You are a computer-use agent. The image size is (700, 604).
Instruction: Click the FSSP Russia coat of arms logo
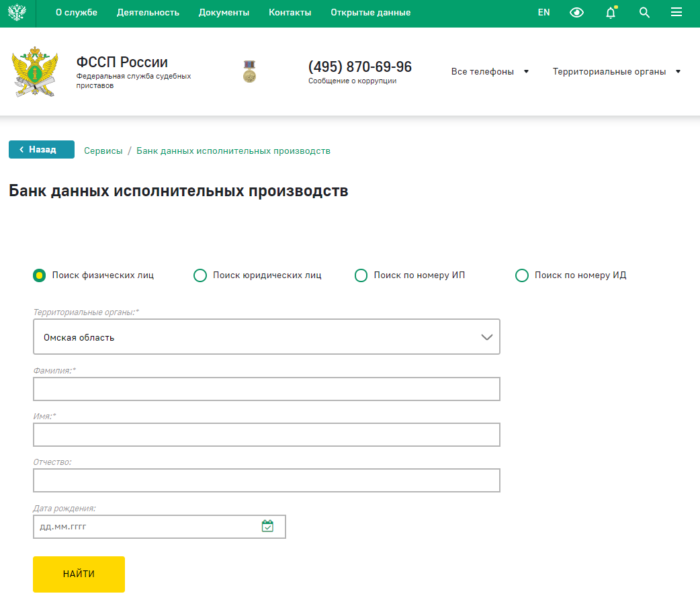click(35, 72)
